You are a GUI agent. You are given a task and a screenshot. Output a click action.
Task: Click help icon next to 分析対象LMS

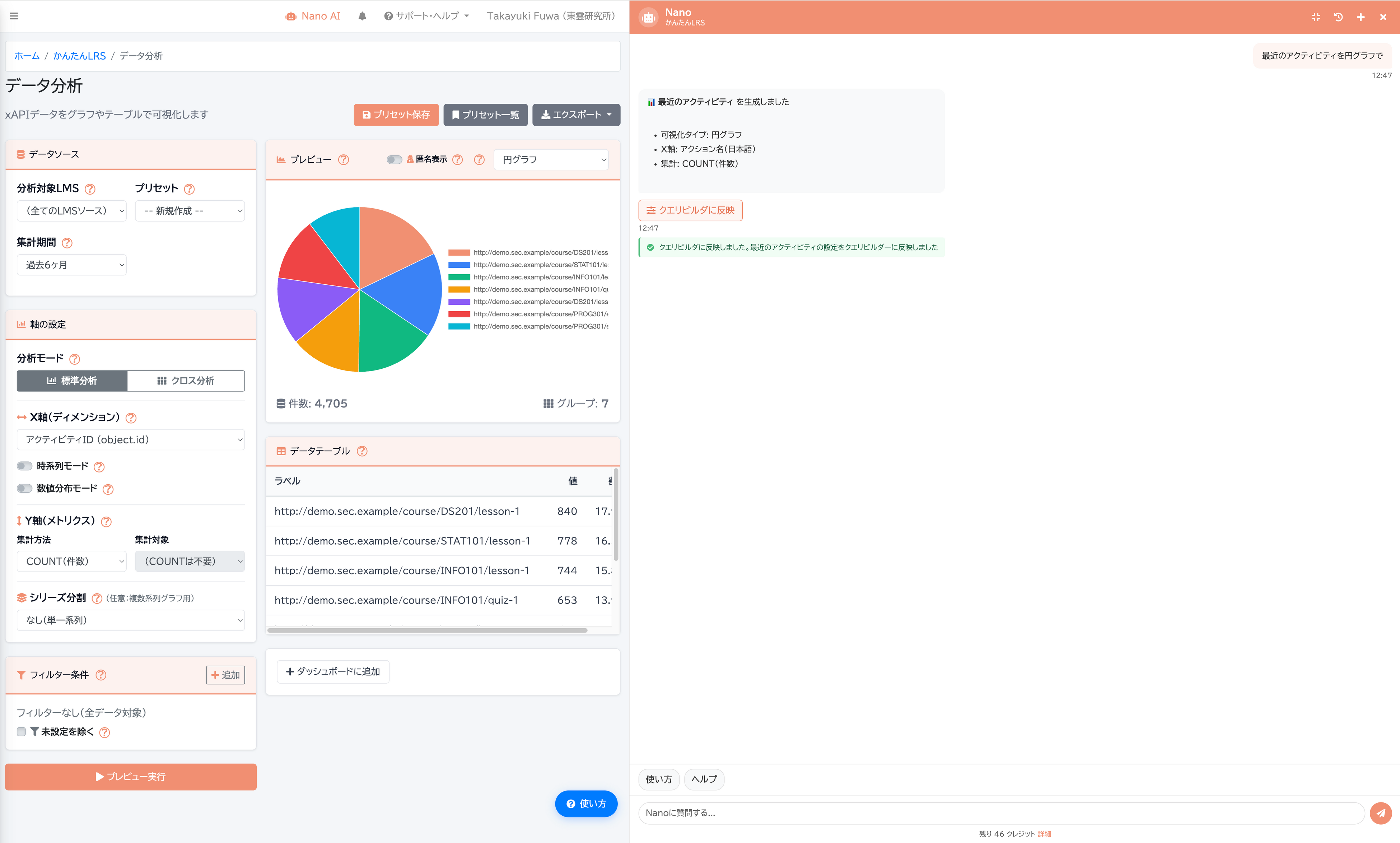point(90,188)
